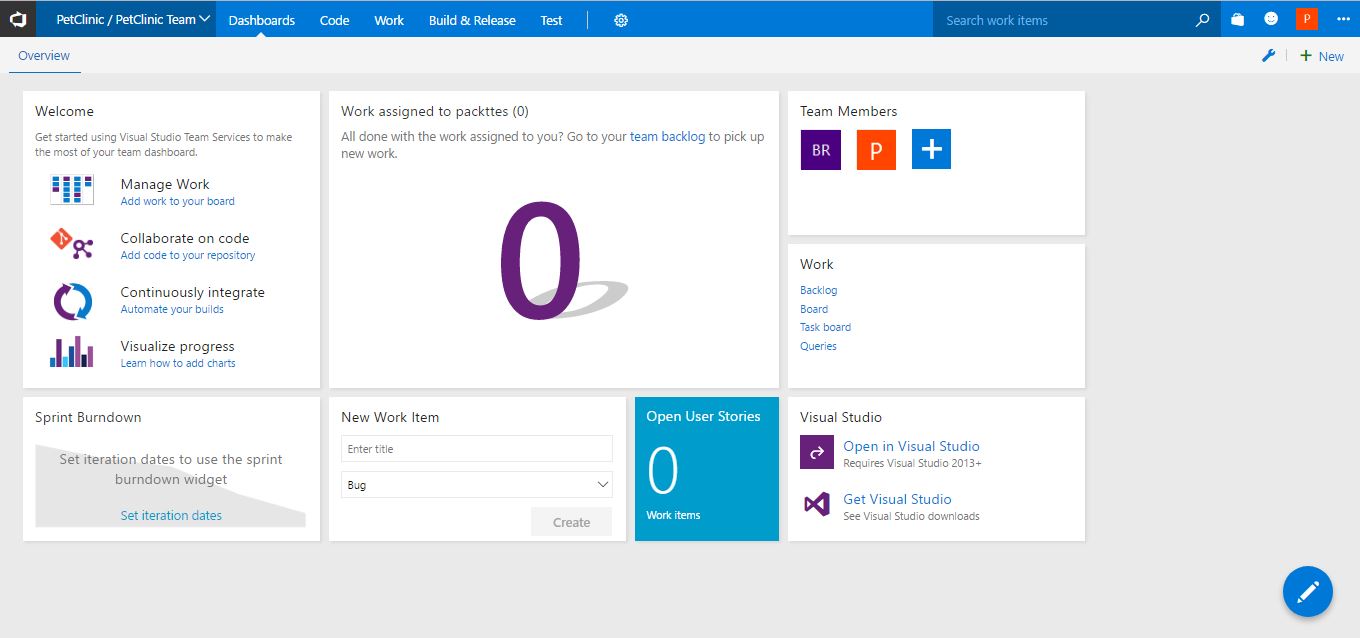Image resolution: width=1360 pixels, height=638 pixels.
Task: Click the See Visual Studio downloads text
Action: tap(911, 516)
